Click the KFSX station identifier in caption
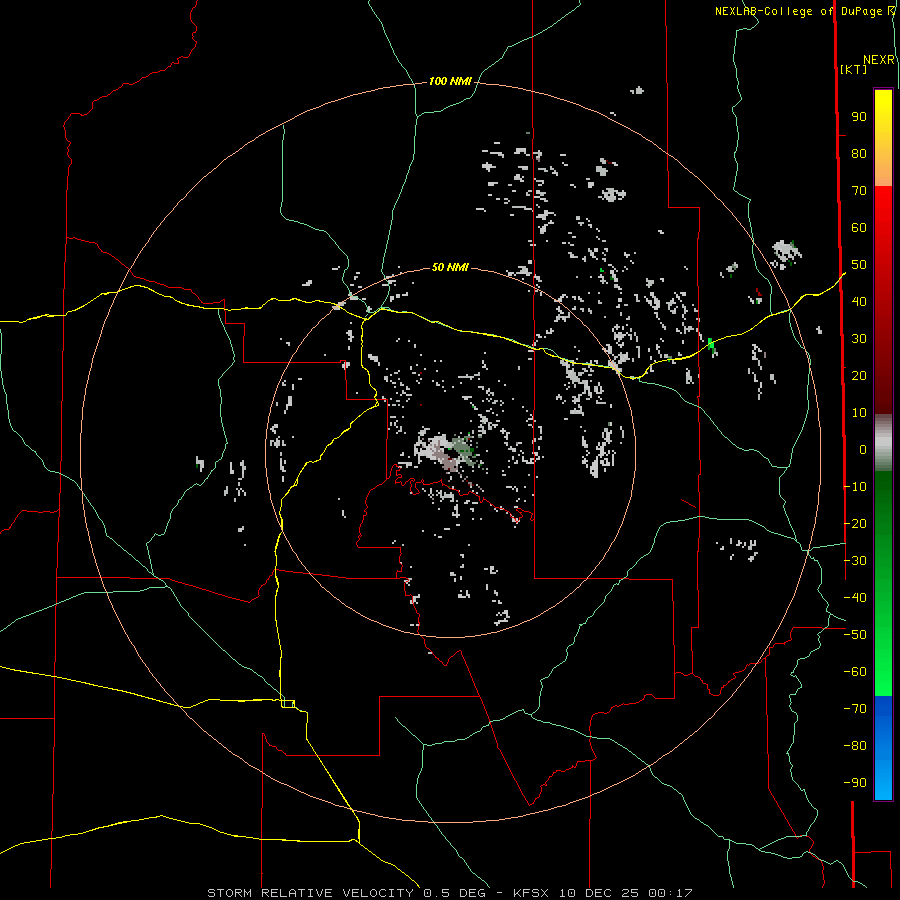 pos(532,893)
